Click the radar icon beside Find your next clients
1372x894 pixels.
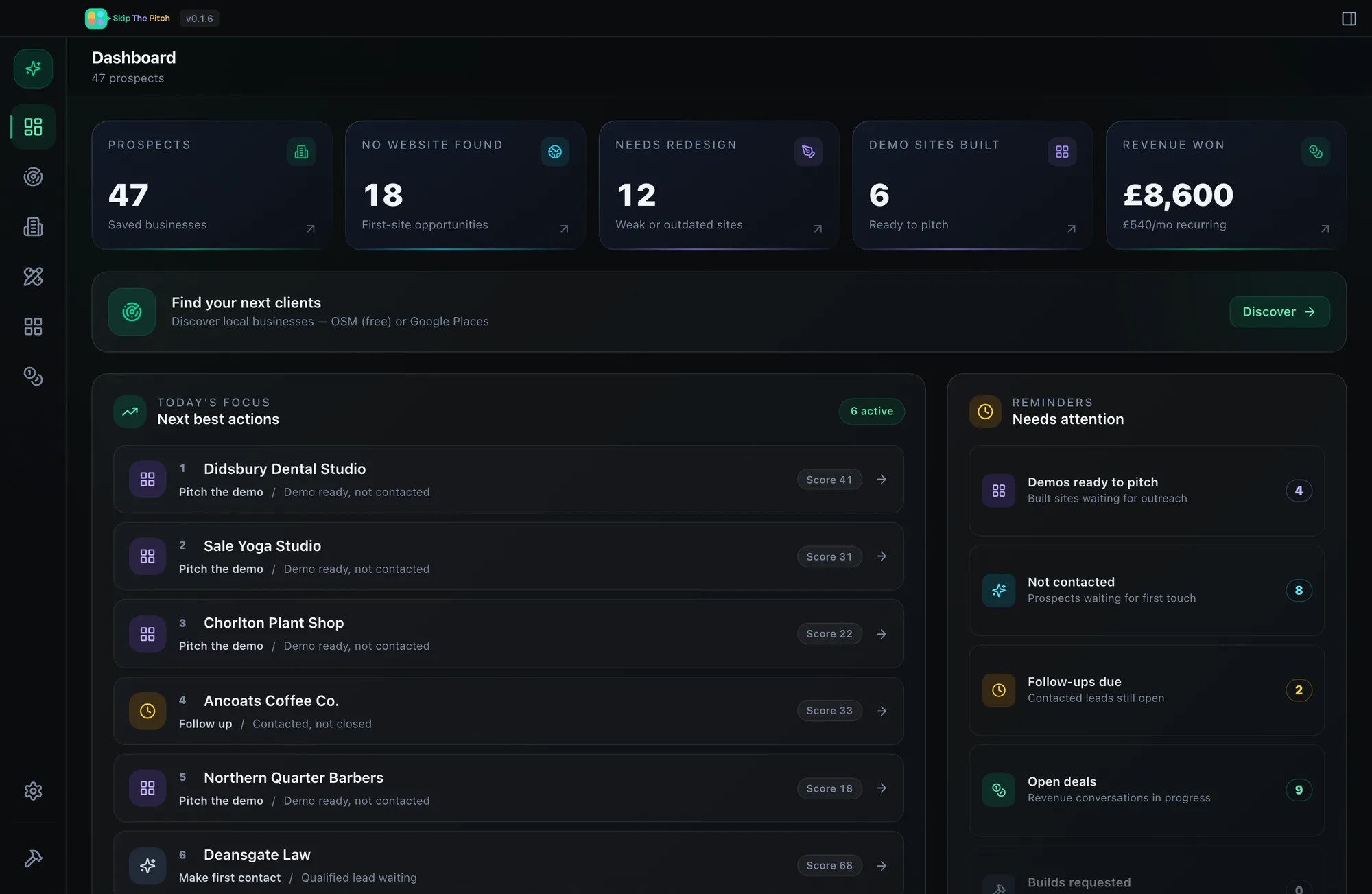tap(132, 312)
